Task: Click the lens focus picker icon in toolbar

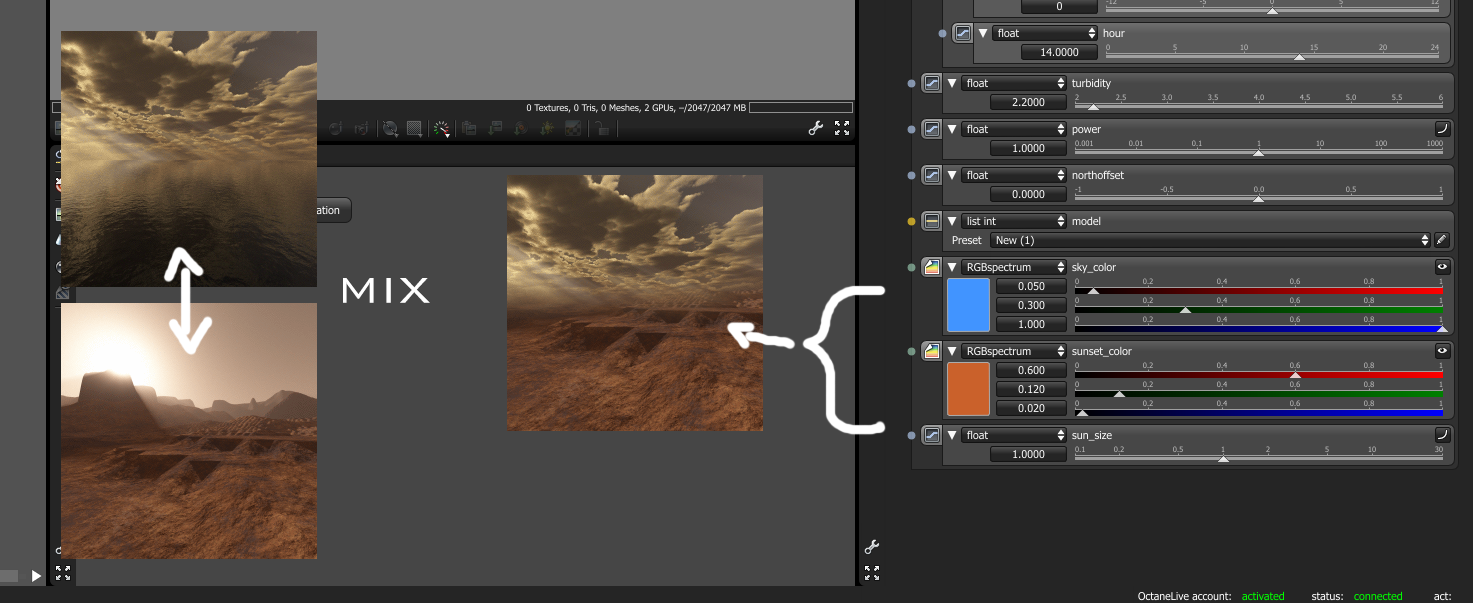Action: pos(390,128)
